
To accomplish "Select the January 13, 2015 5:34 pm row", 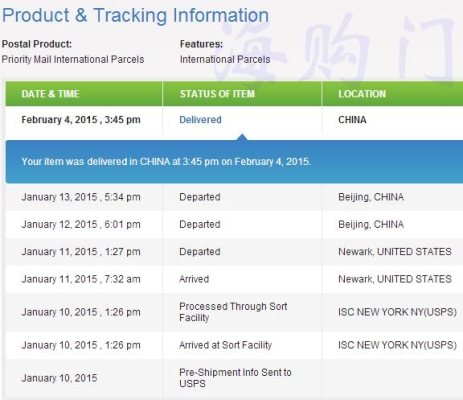I will [x=234, y=197].
